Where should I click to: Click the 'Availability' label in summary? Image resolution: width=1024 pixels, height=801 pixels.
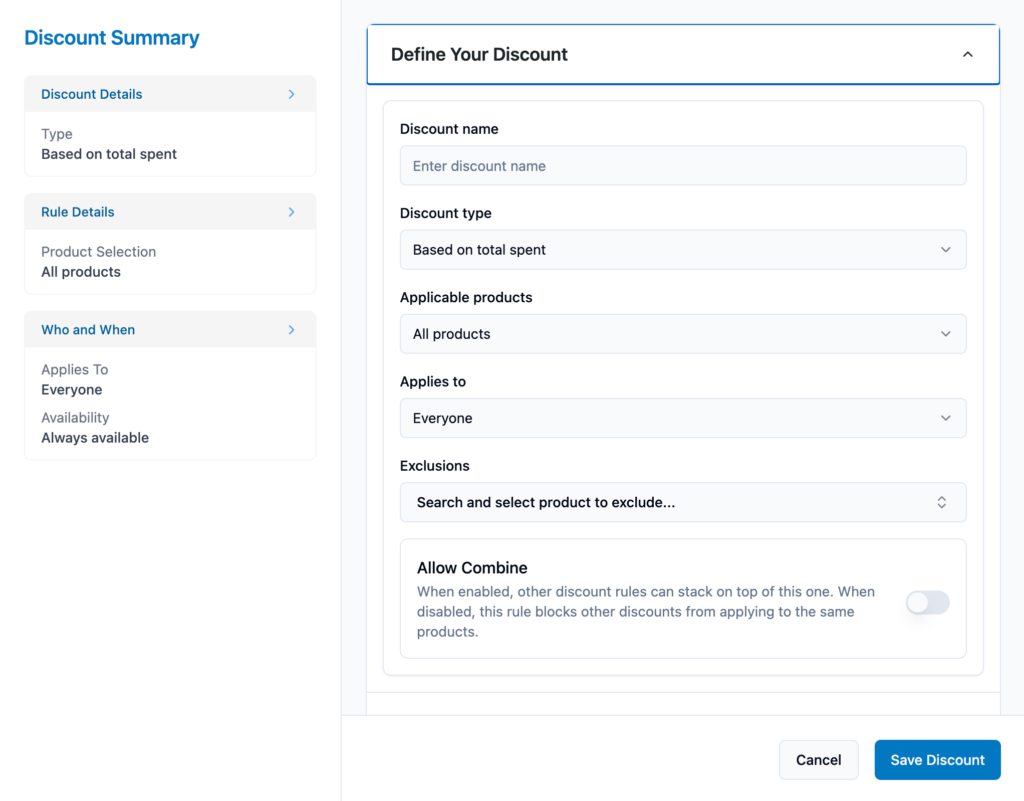(75, 418)
